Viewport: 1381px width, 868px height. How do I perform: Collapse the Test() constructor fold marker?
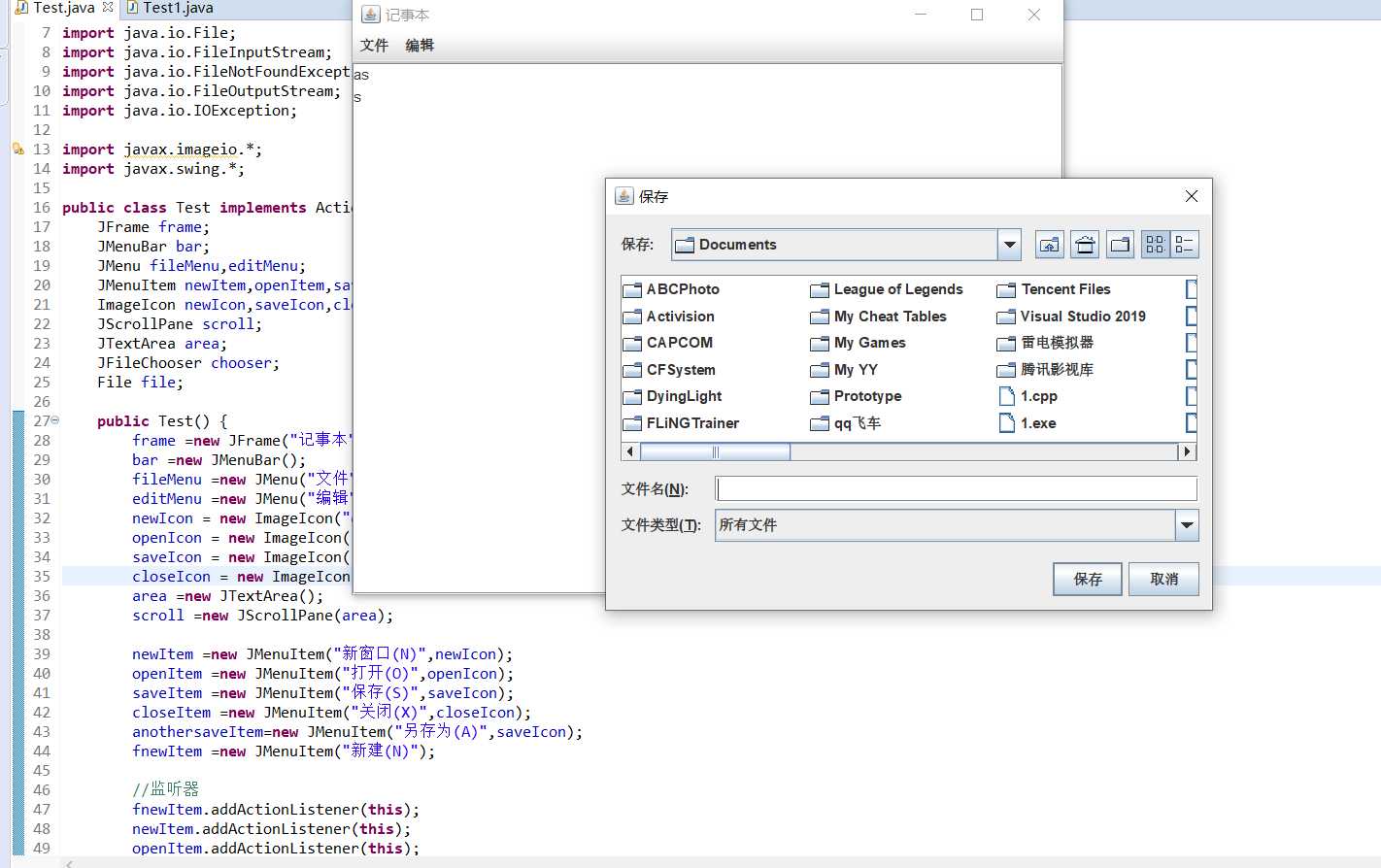point(55,420)
